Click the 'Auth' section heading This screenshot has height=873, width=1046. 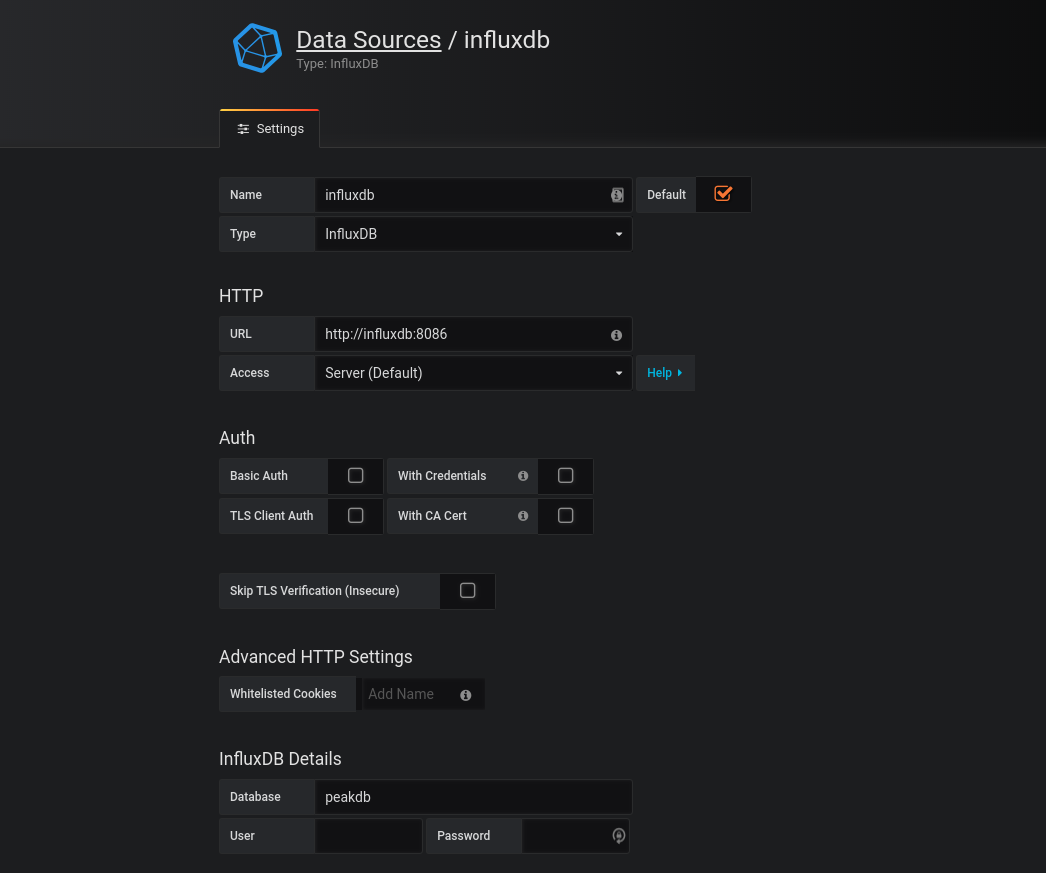tap(237, 438)
